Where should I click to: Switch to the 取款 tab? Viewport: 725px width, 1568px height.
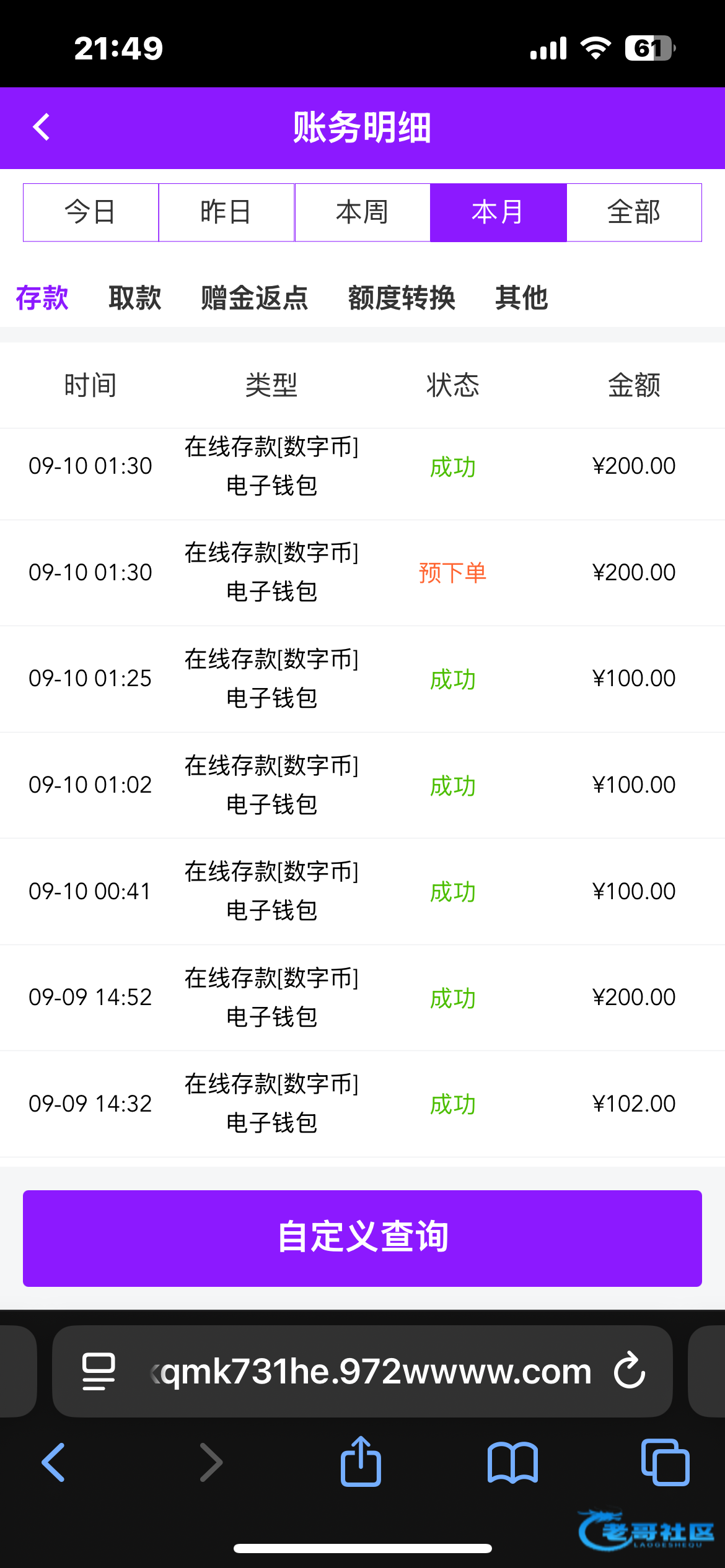pos(134,298)
